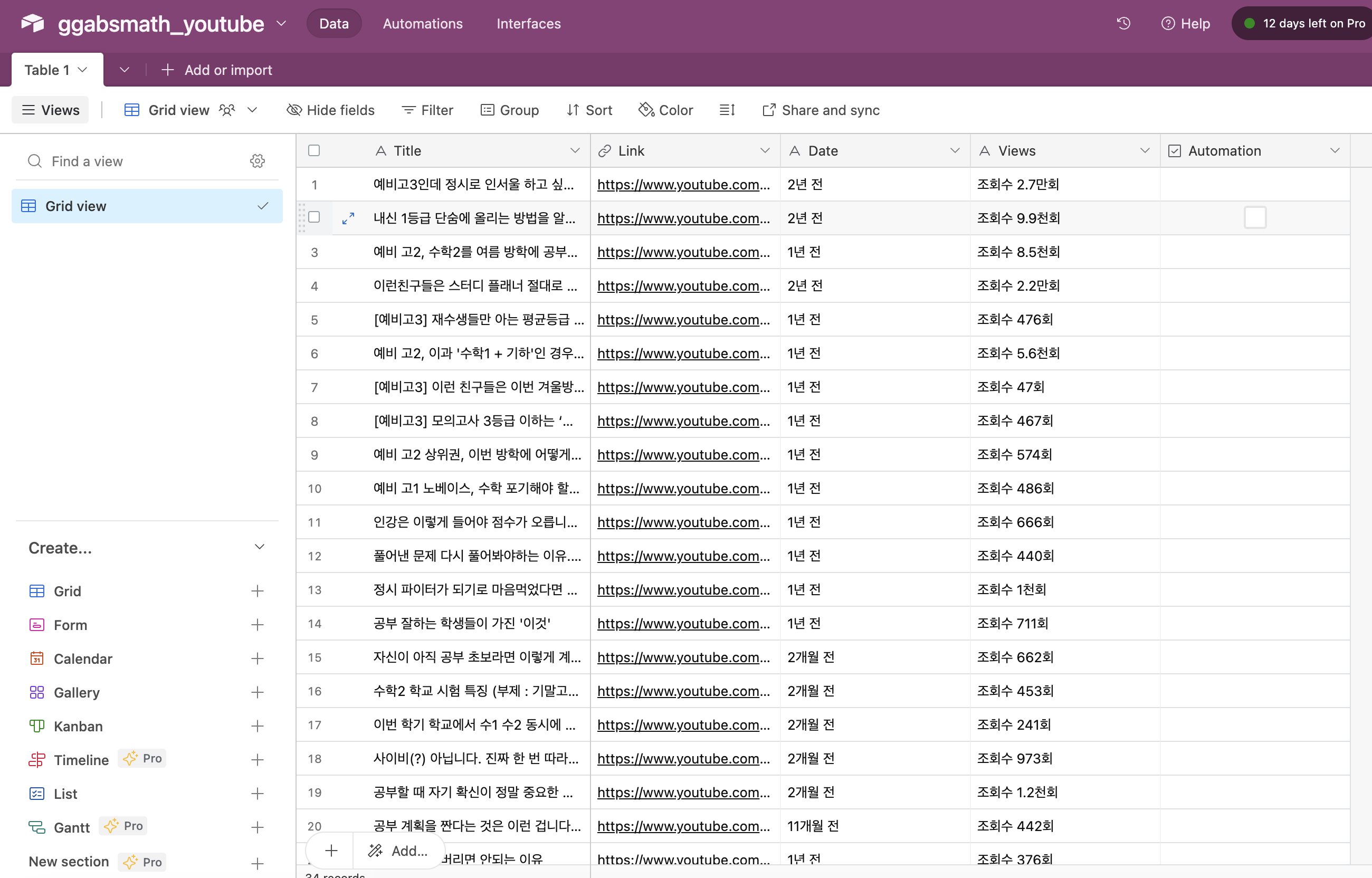Open the Title column dropdown arrow
This screenshot has width=1372, height=878.
(575, 150)
